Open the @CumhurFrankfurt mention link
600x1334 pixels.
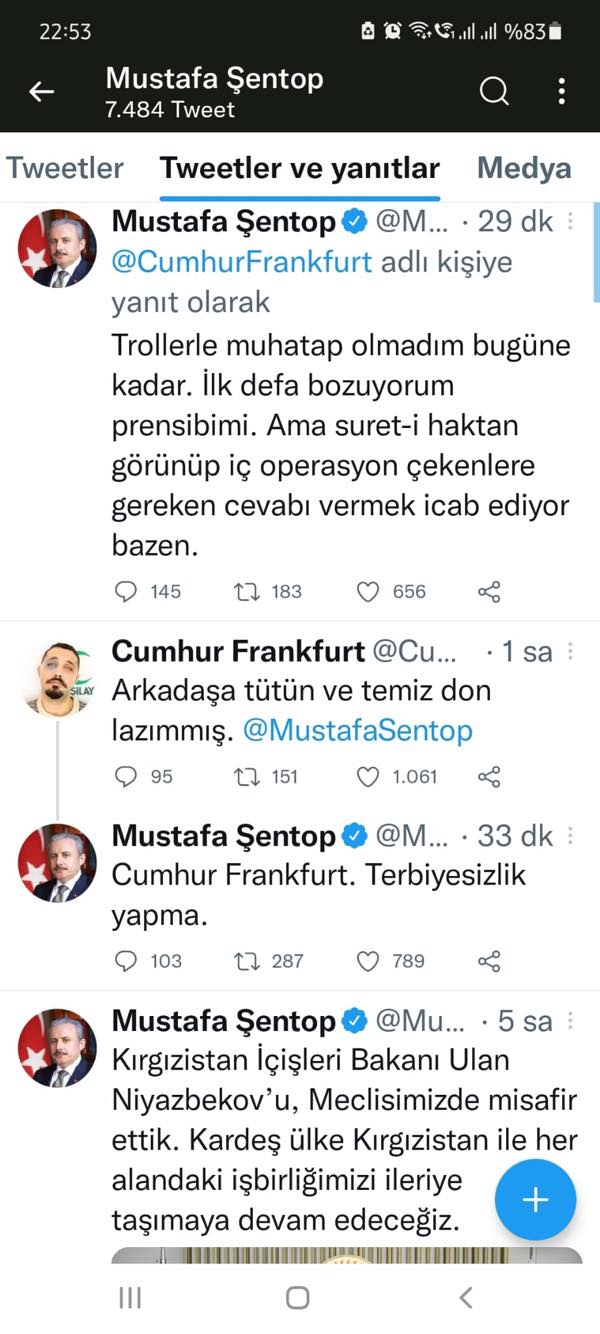click(242, 262)
